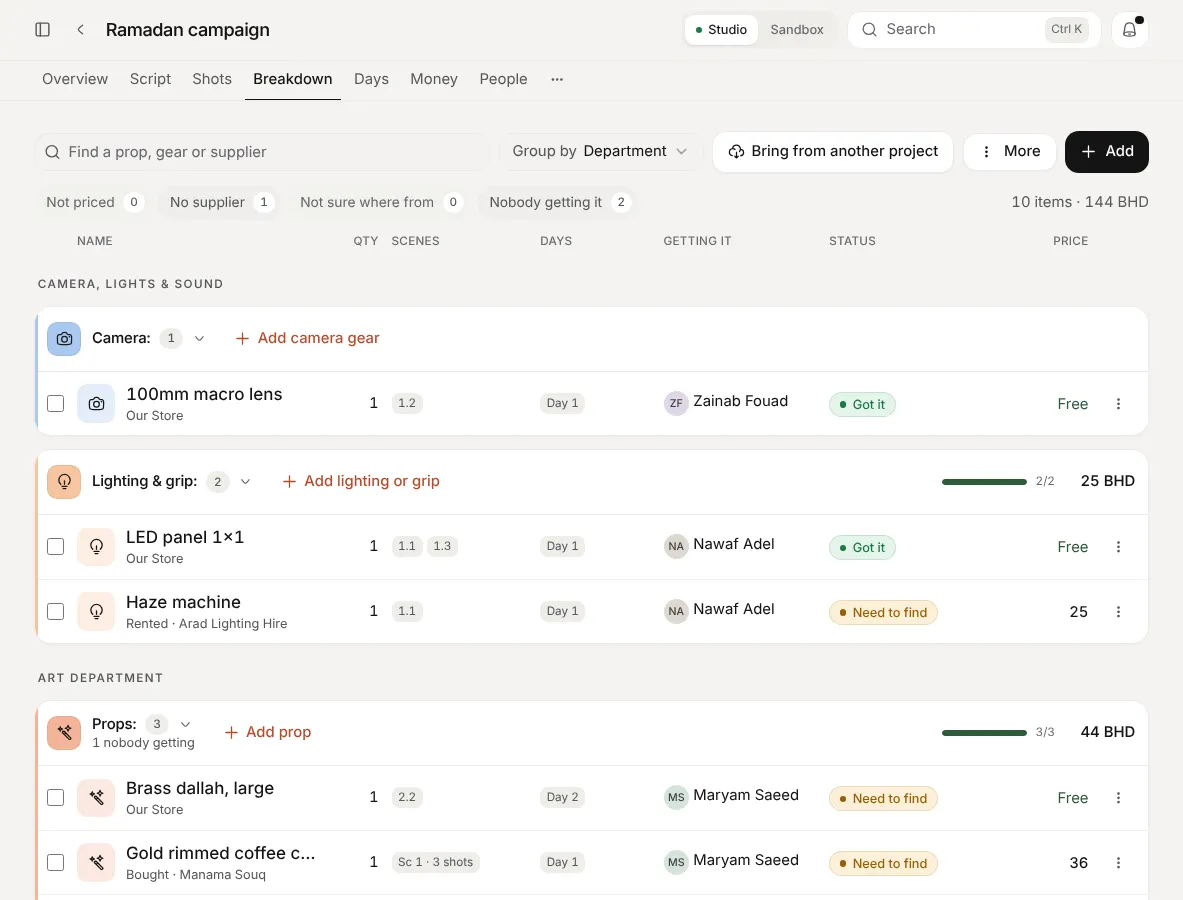
Task: Open the Group by Department dropdown
Action: click(600, 152)
